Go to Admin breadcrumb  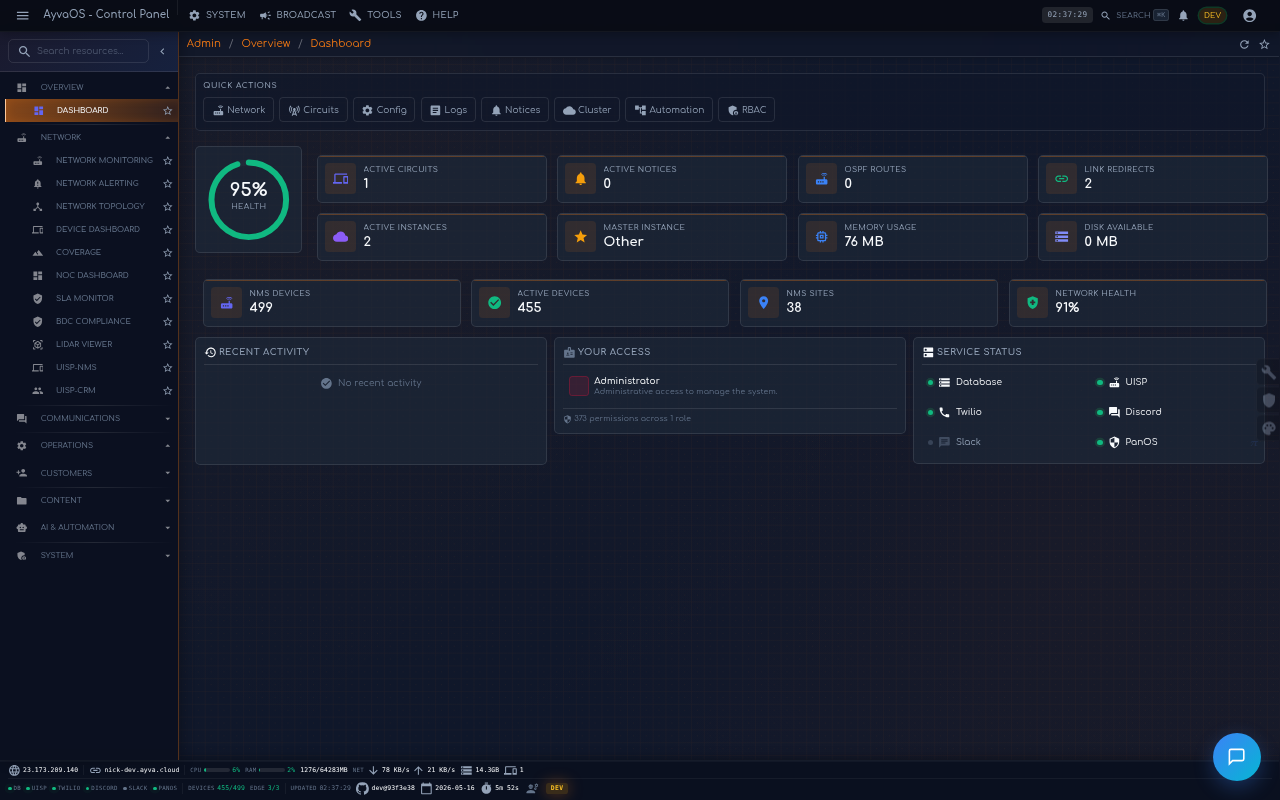tap(204, 44)
